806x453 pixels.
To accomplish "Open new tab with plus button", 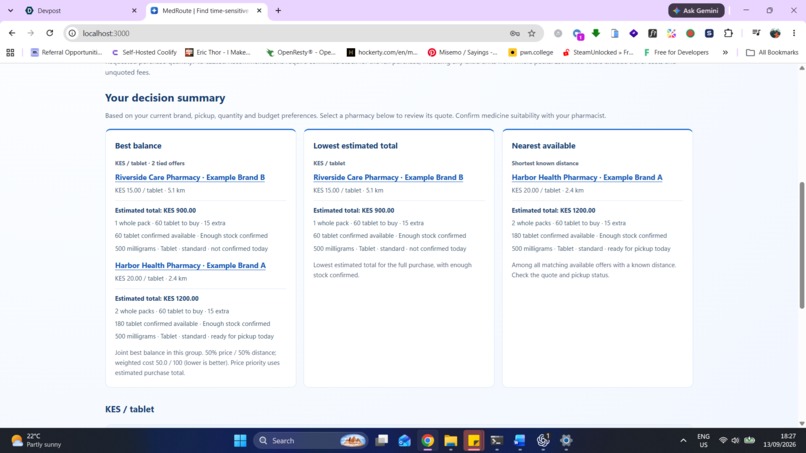I will (x=278, y=10).
